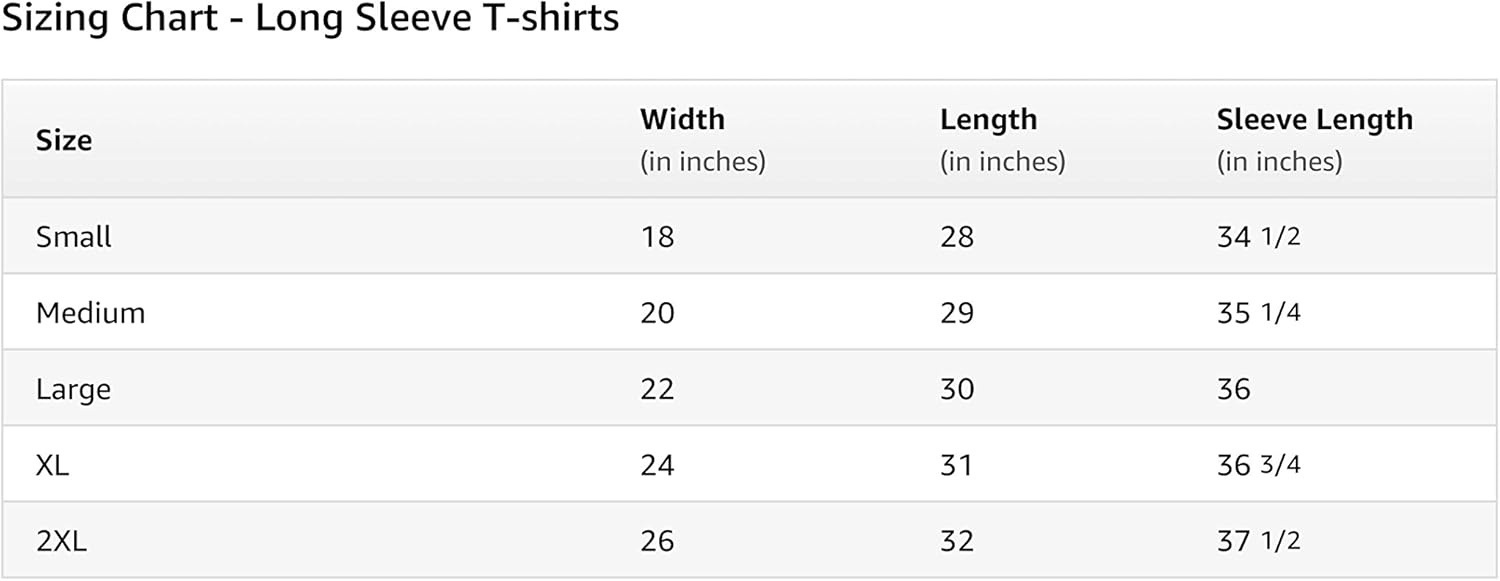Click the Sizing Chart title heading
1500x581 pixels.
pyautogui.click(x=310, y=19)
